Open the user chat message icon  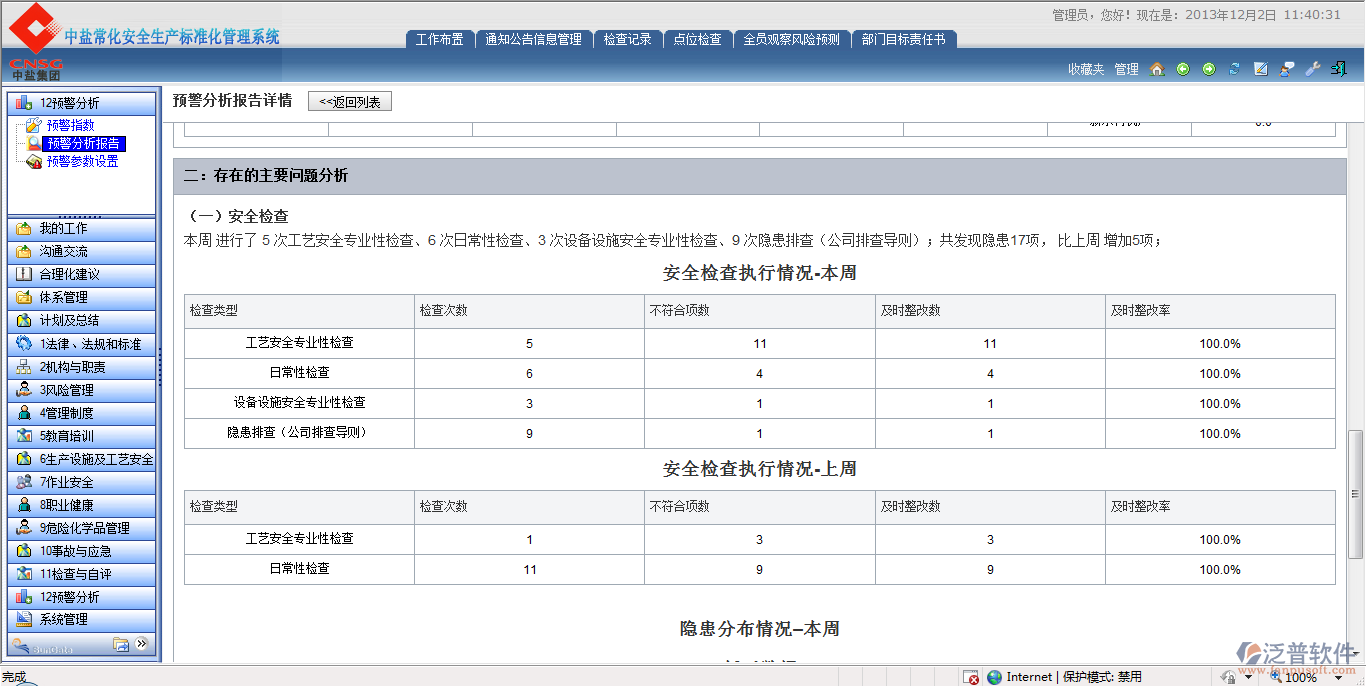click(1287, 69)
